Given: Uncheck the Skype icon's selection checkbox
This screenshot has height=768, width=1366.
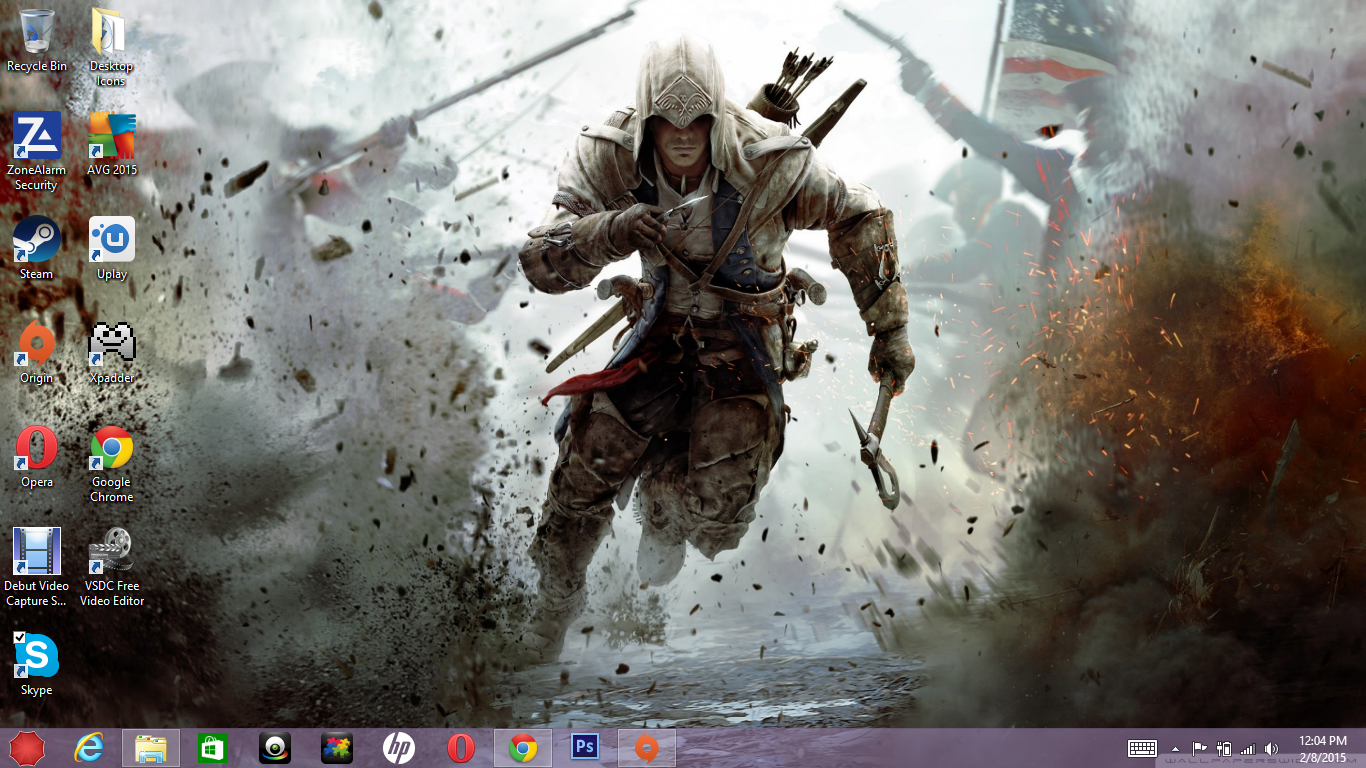Looking at the screenshot, I should pos(19,638).
